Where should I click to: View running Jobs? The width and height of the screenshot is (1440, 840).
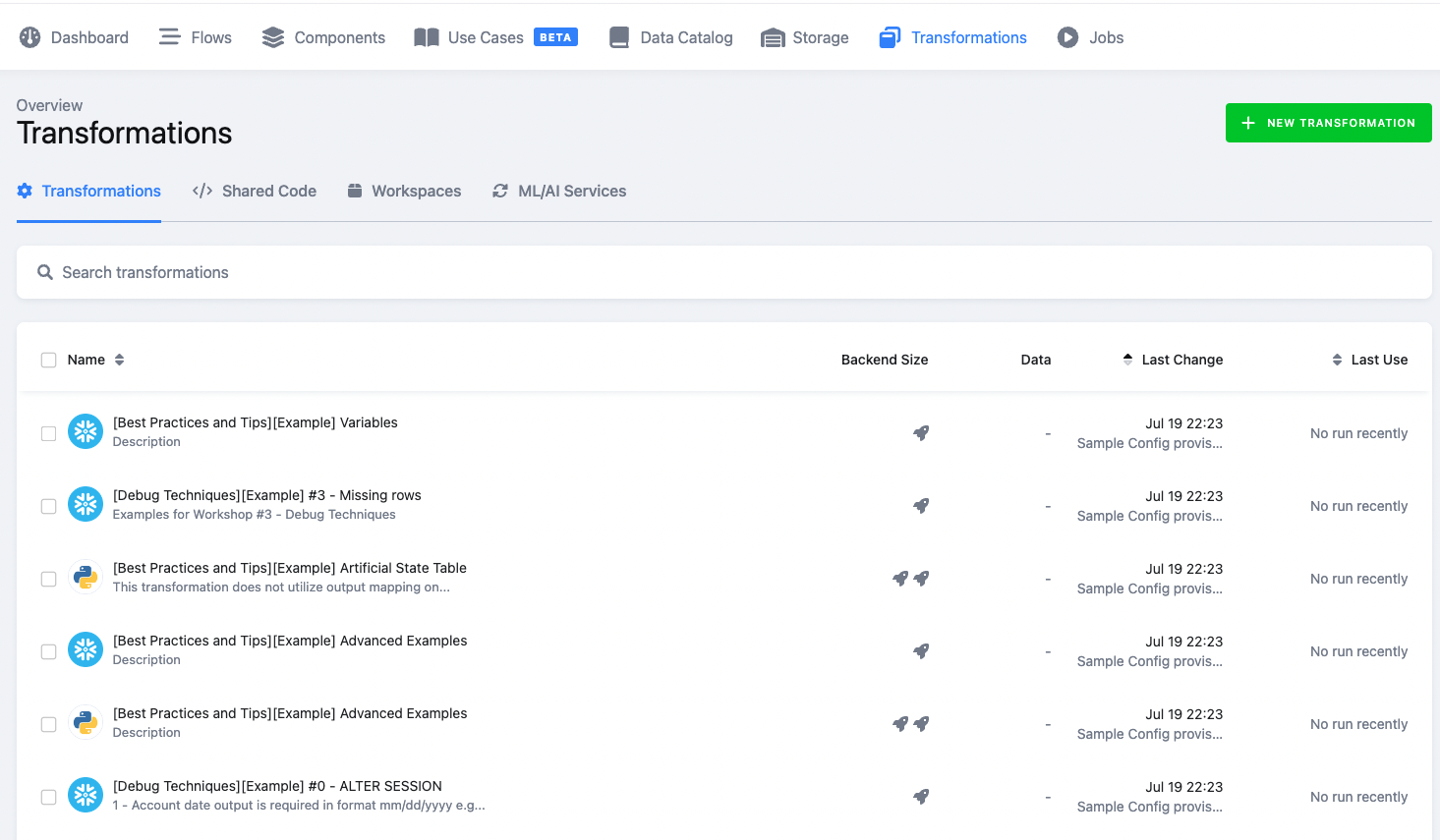(1089, 36)
